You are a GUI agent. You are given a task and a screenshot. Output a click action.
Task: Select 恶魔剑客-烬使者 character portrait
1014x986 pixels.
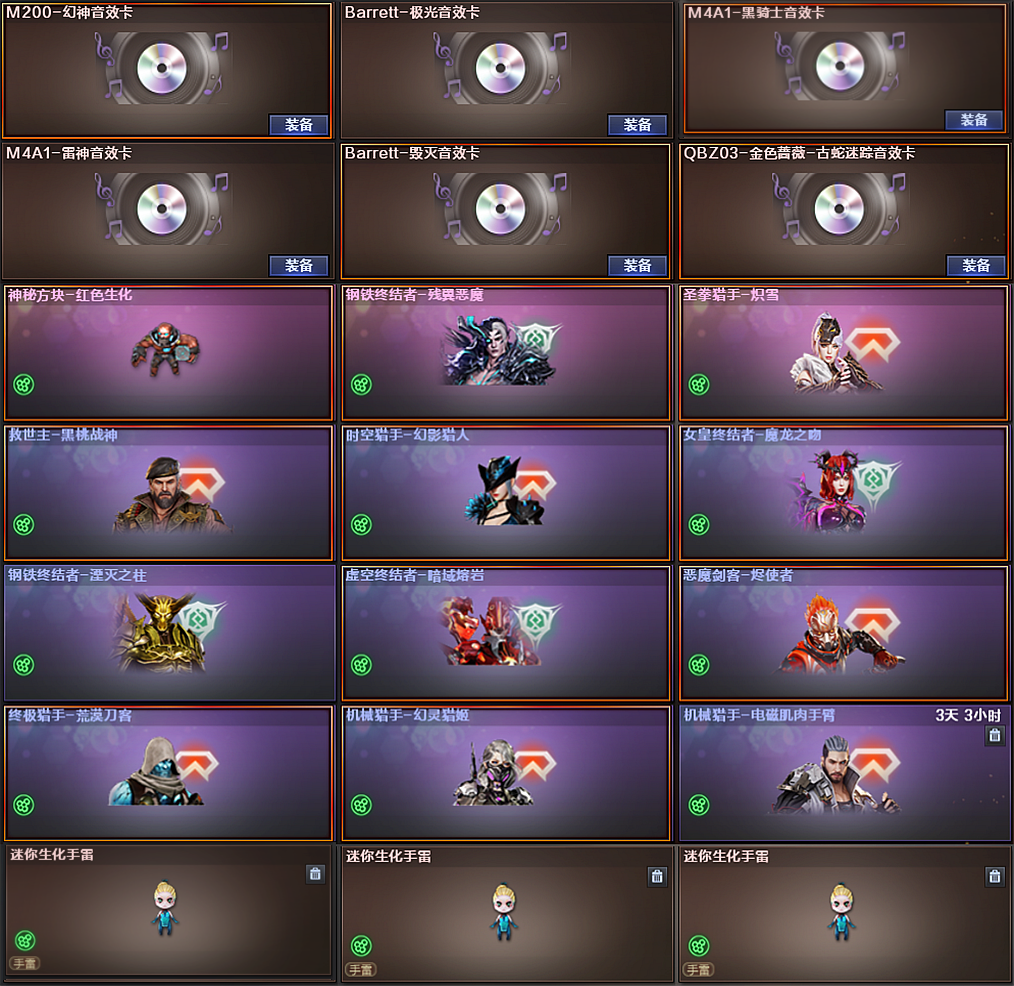842,634
